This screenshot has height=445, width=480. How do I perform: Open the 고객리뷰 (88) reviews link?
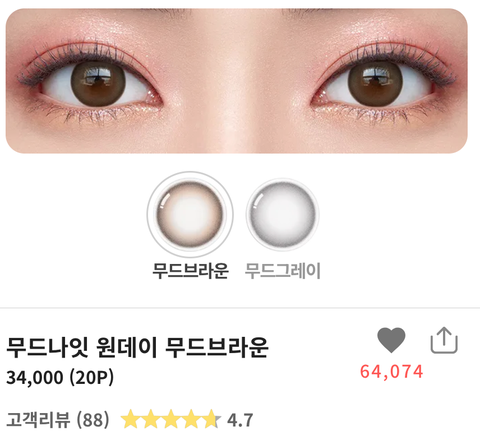pyautogui.click(x=58, y=420)
